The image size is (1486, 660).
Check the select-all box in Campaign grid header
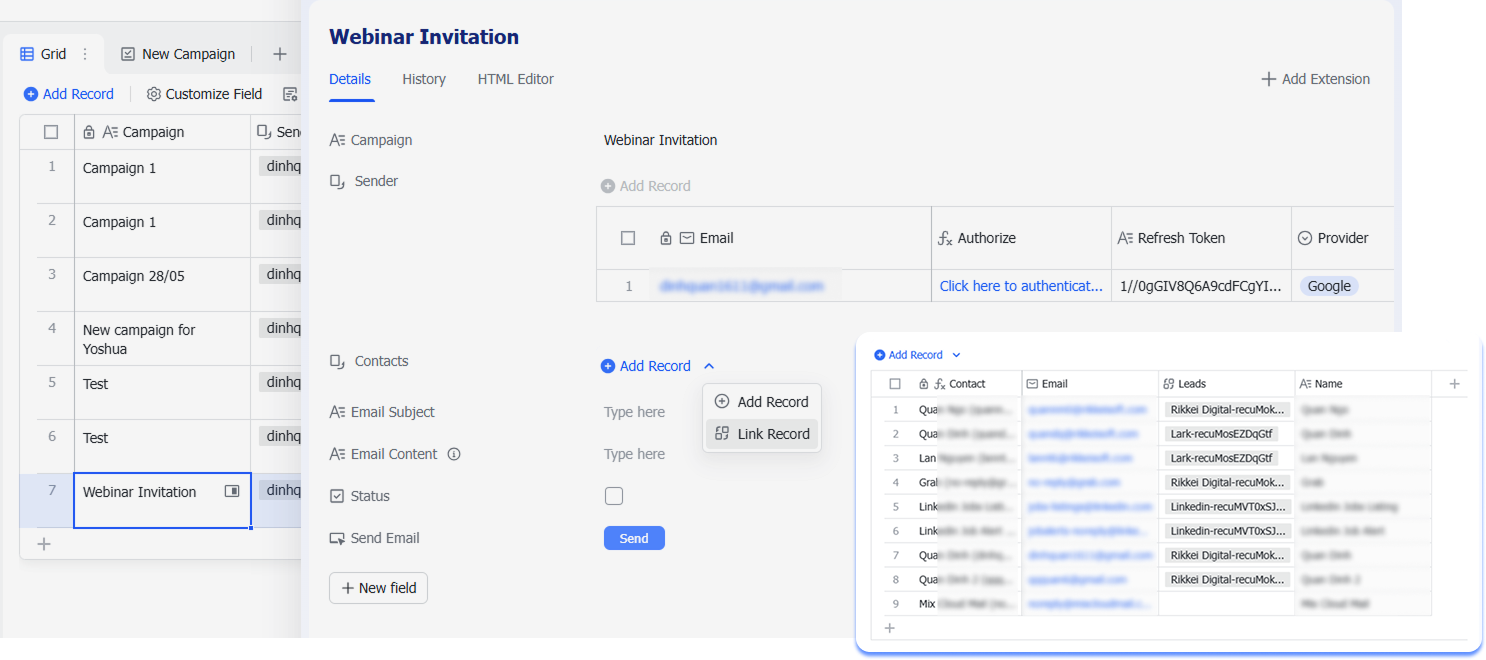click(51, 132)
